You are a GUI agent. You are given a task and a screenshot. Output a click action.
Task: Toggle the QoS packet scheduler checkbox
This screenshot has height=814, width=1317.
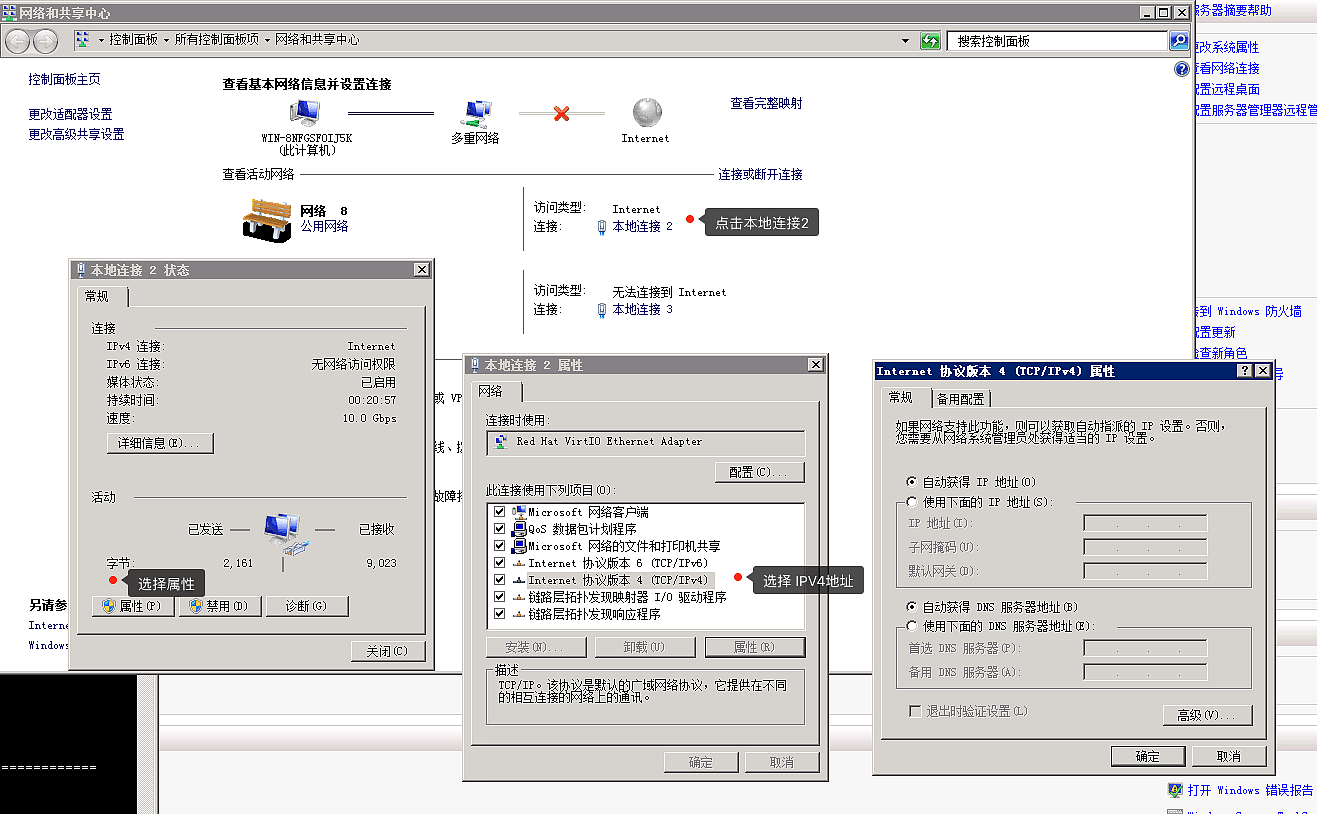click(500, 529)
